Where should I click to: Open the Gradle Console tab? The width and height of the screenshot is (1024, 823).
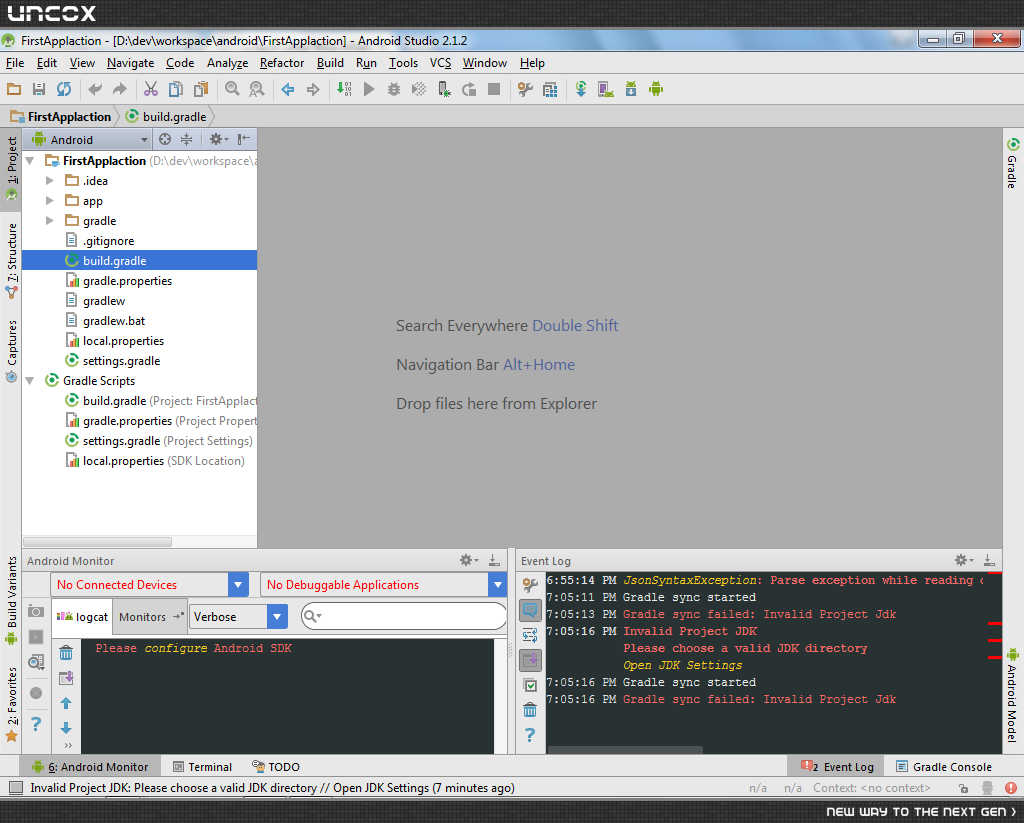tap(944, 767)
